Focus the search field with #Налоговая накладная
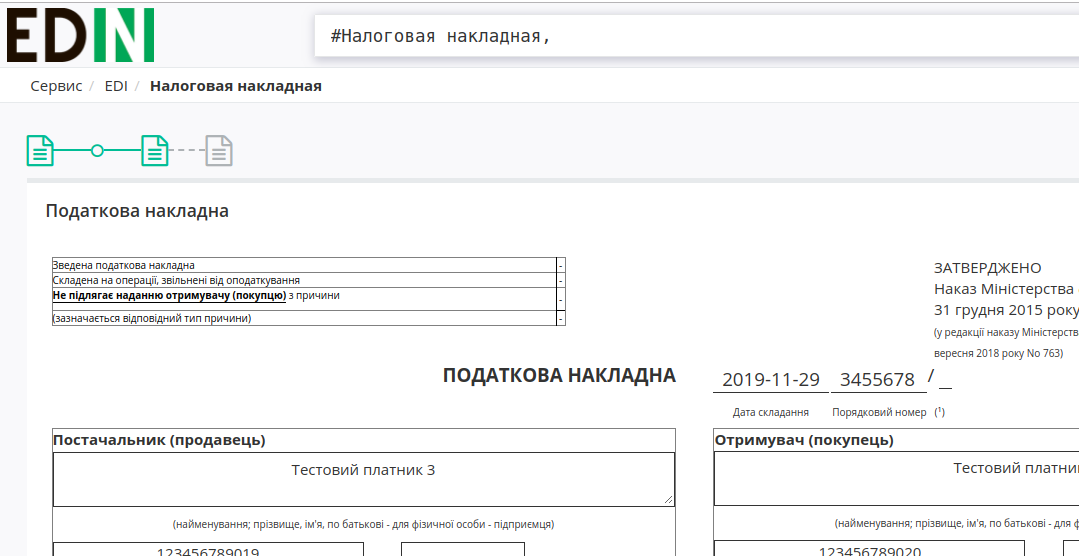This screenshot has width=1079, height=556. click(x=696, y=36)
